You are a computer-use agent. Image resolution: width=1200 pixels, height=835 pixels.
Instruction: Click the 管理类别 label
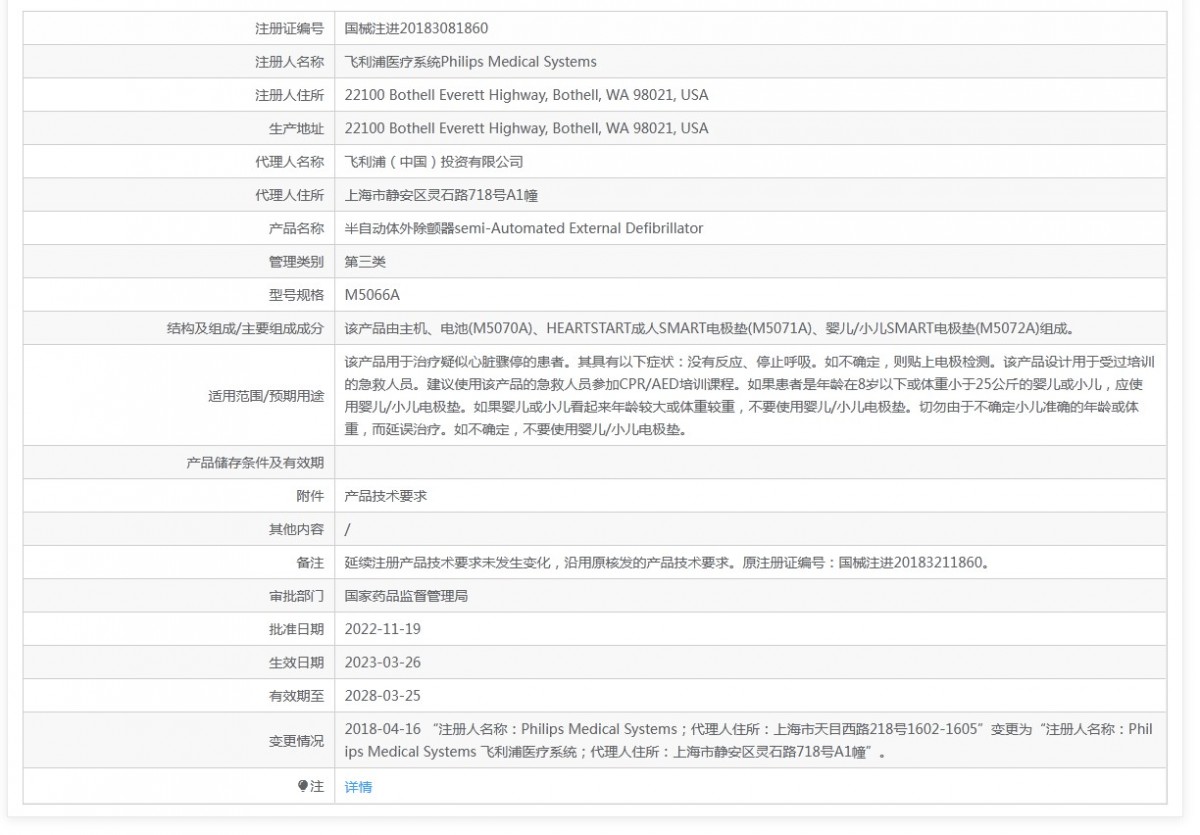297,261
